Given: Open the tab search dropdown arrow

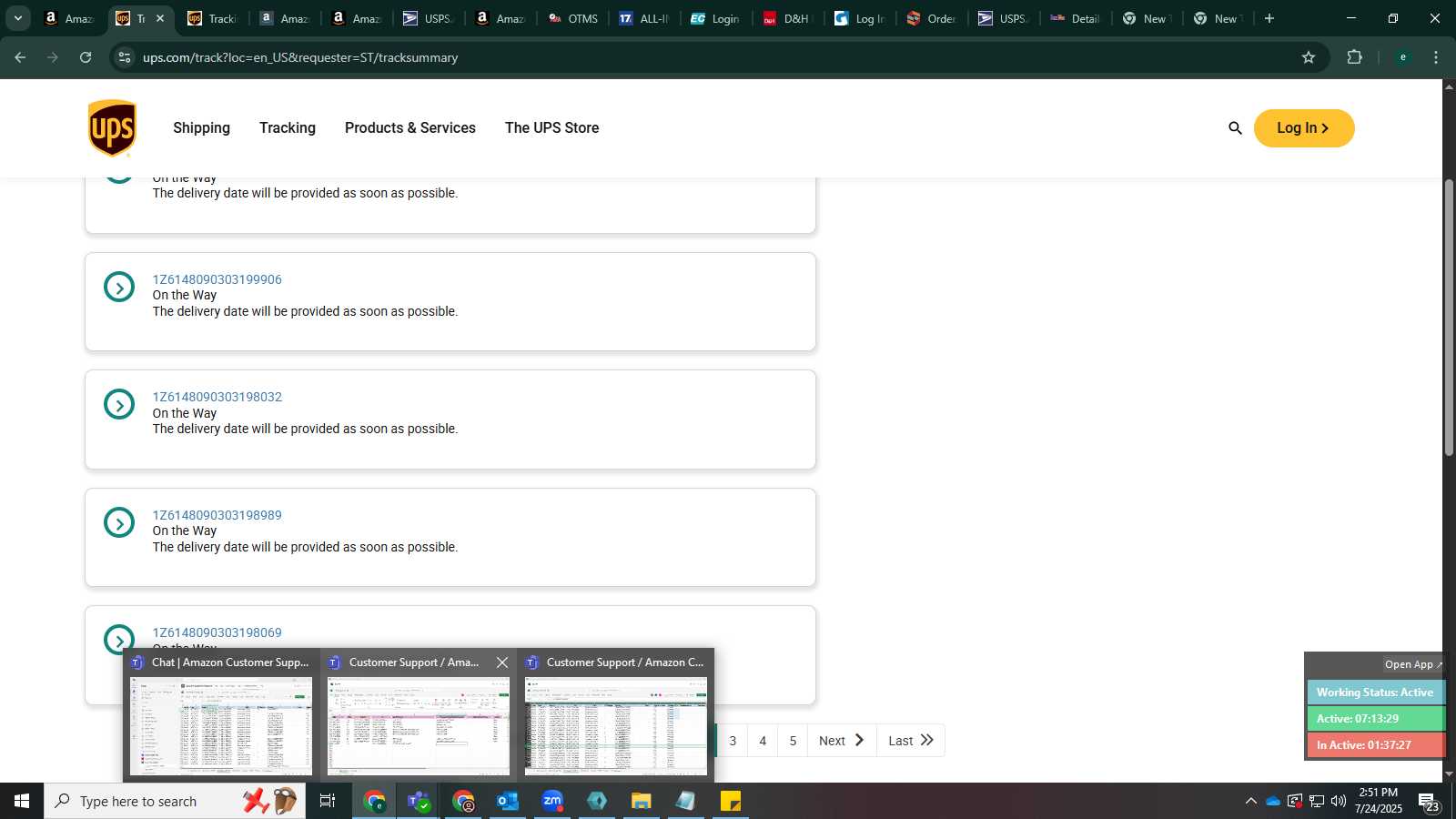Looking at the screenshot, I should tap(17, 18).
